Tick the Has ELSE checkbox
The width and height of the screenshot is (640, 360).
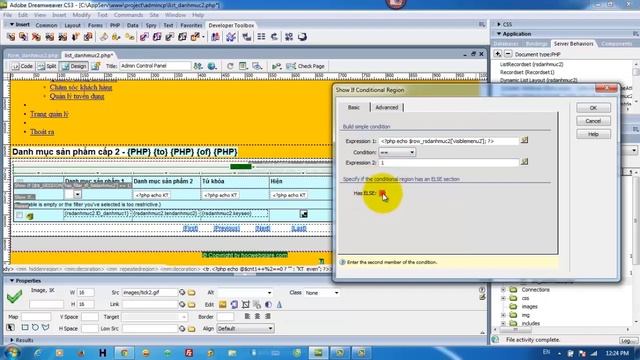tap(382, 193)
